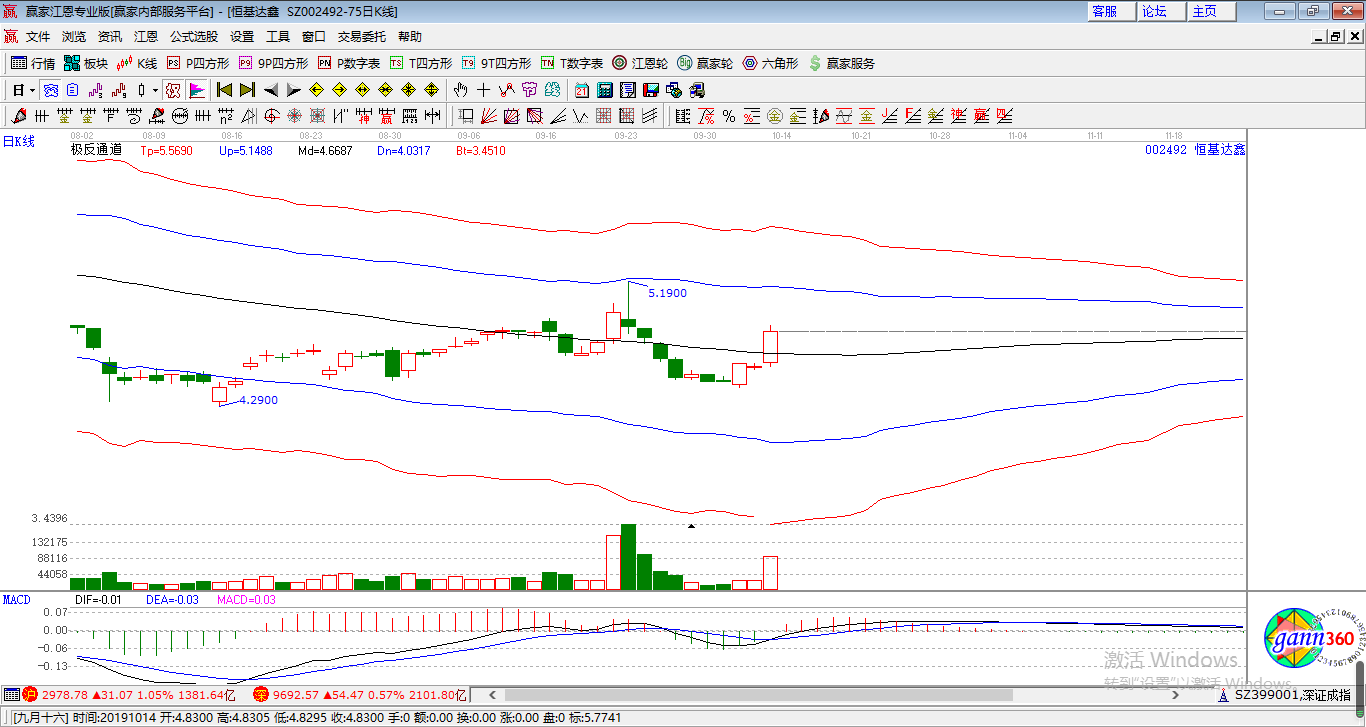Click the Tp=5.5690 channel value
Viewport: 1366px width, 727px height.
166,151
